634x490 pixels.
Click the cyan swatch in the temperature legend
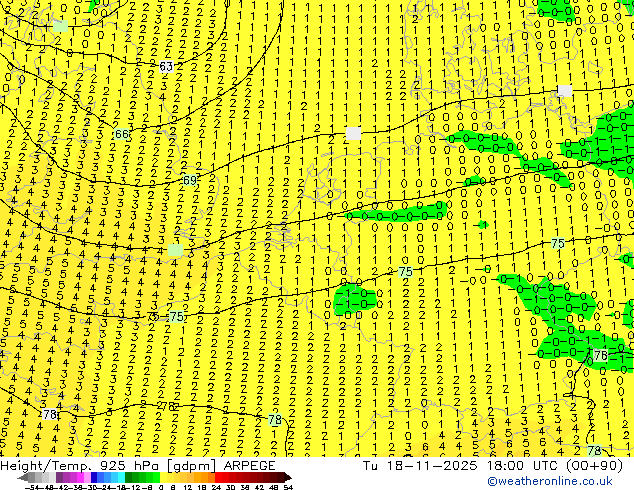[x=121, y=478]
